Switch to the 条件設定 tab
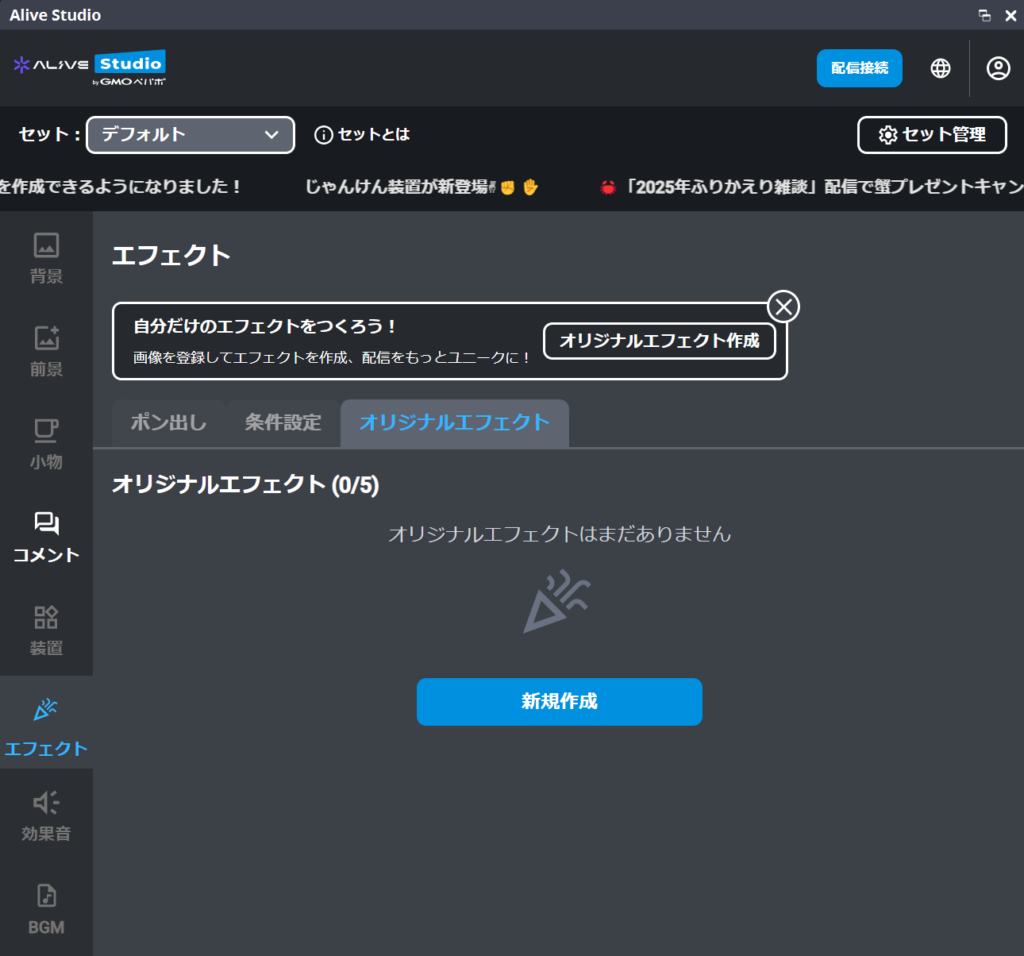The width and height of the screenshot is (1024, 956). coord(283,422)
